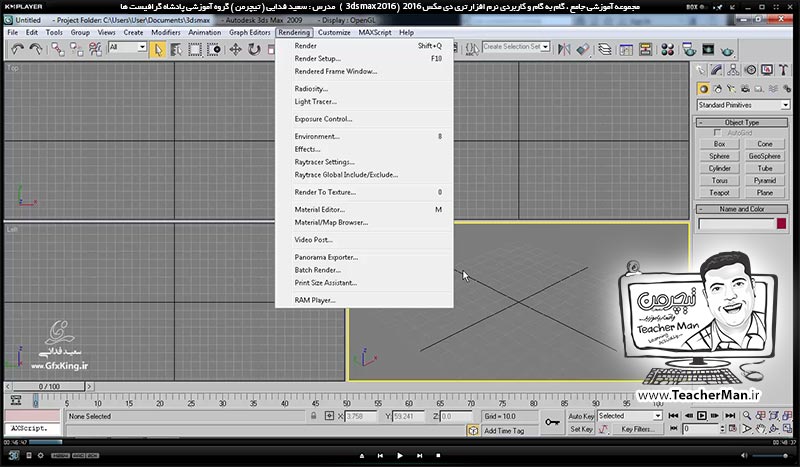
Task: Toggle the Selection Lock padlock
Action: click(313, 416)
